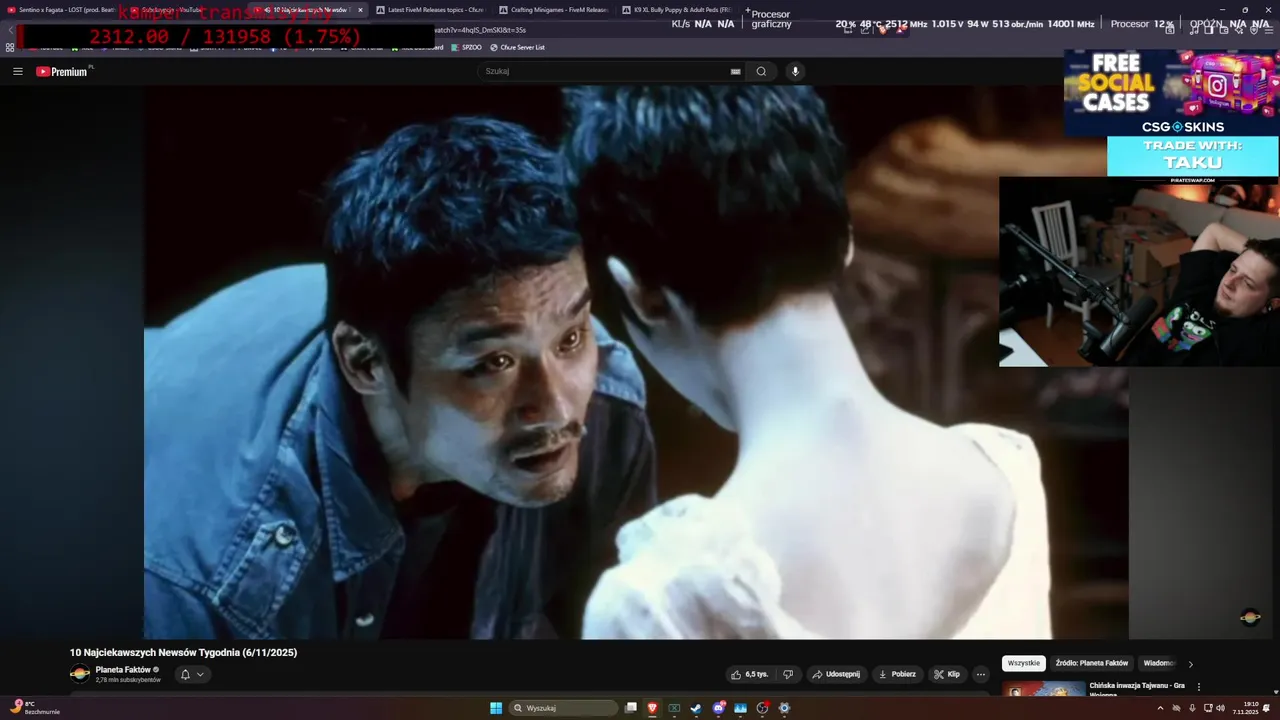
Task: Open the Chińska inwazja Tajwanu recommended video
Action: [1137, 690]
